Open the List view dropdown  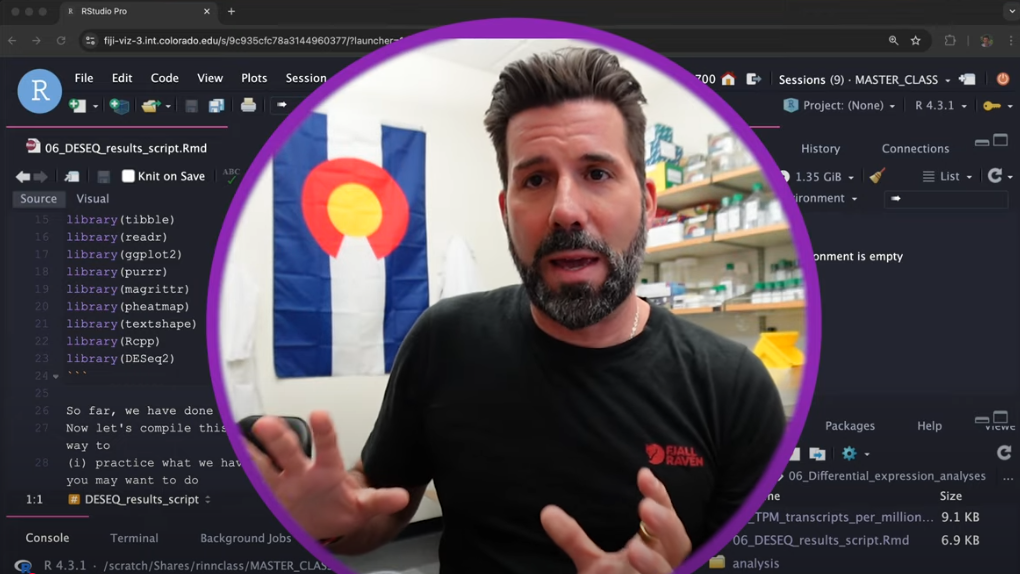(947, 176)
